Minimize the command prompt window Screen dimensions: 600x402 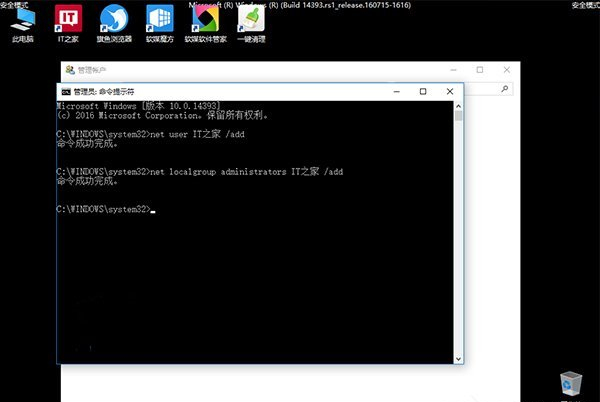click(x=397, y=91)
